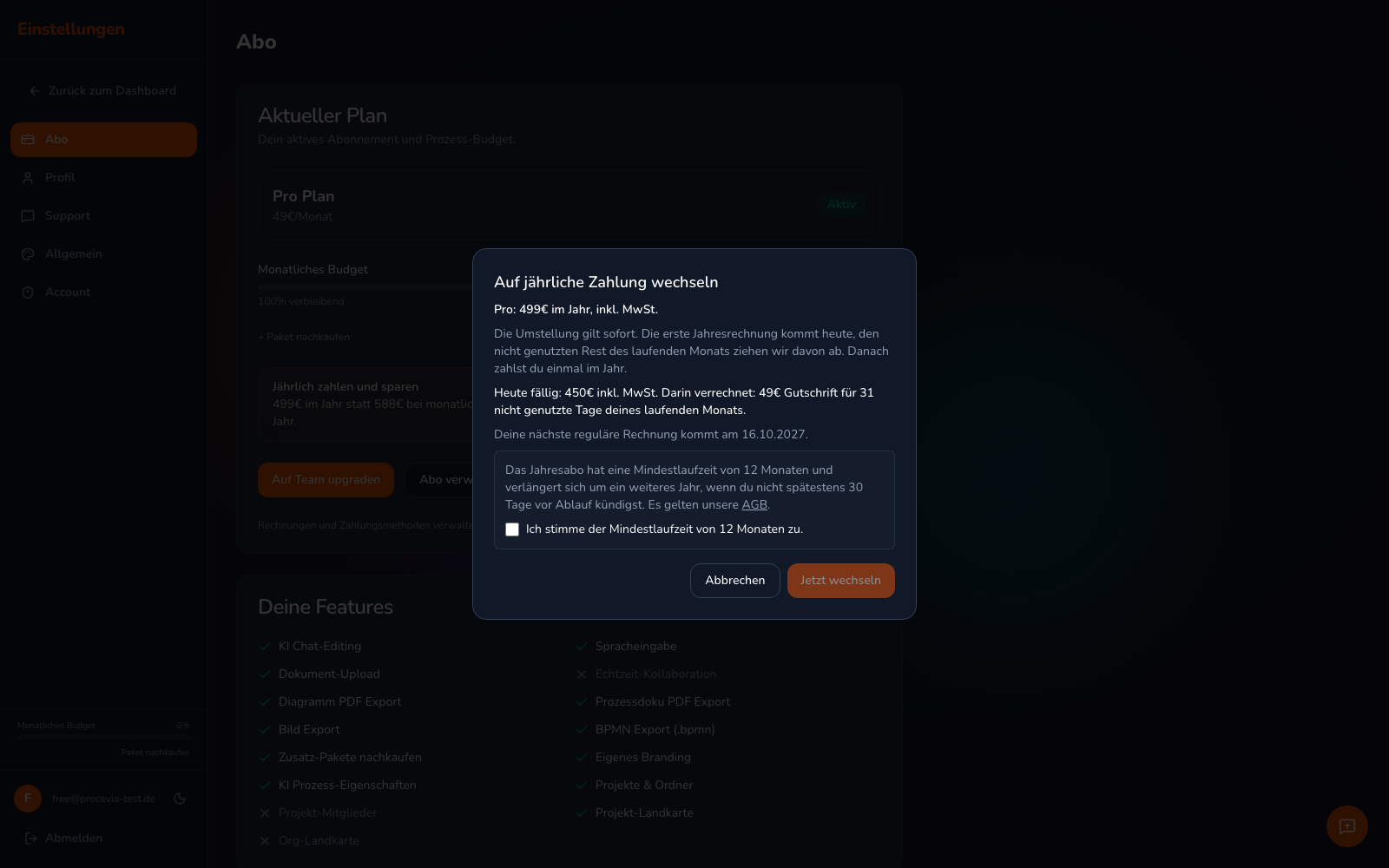
Task: Click the 100% verbleibend text
Action: click(x=301, y=301)
